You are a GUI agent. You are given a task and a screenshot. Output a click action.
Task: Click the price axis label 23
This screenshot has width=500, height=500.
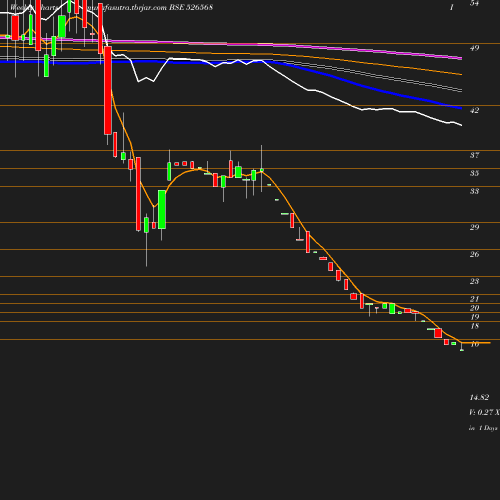pos(474,281)
